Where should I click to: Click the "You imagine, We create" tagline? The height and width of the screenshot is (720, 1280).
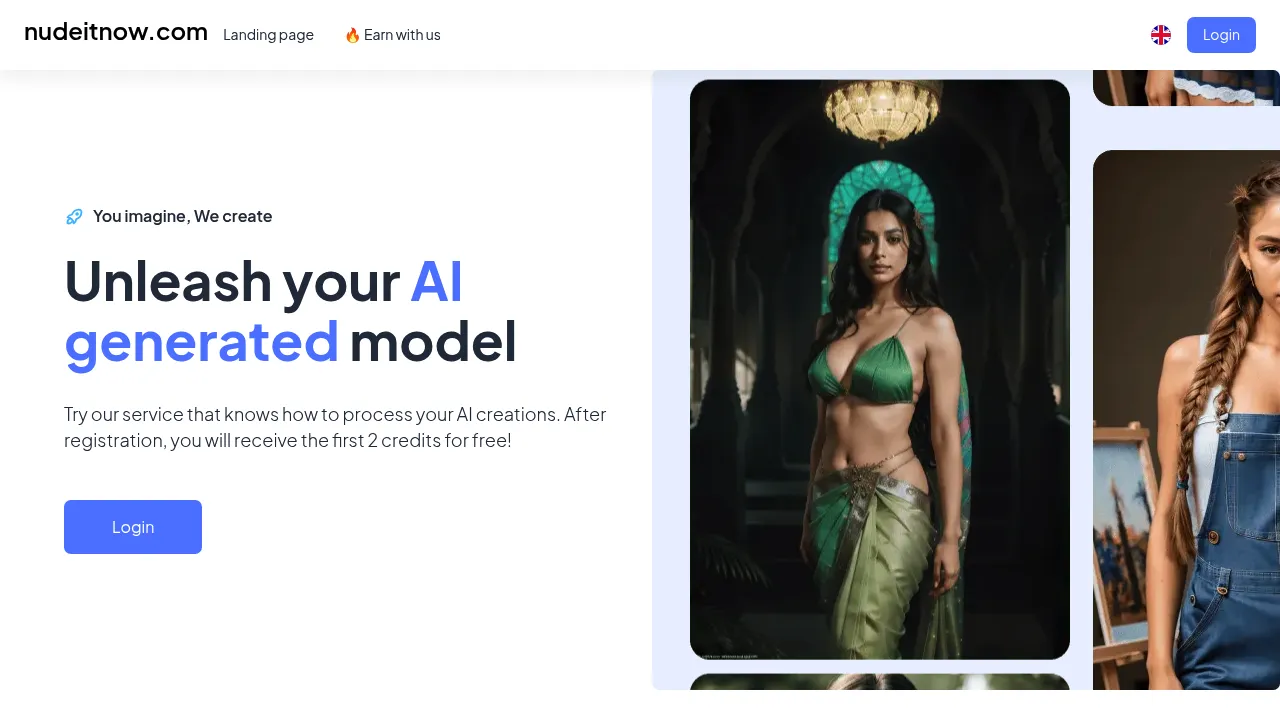coord(182,216)
